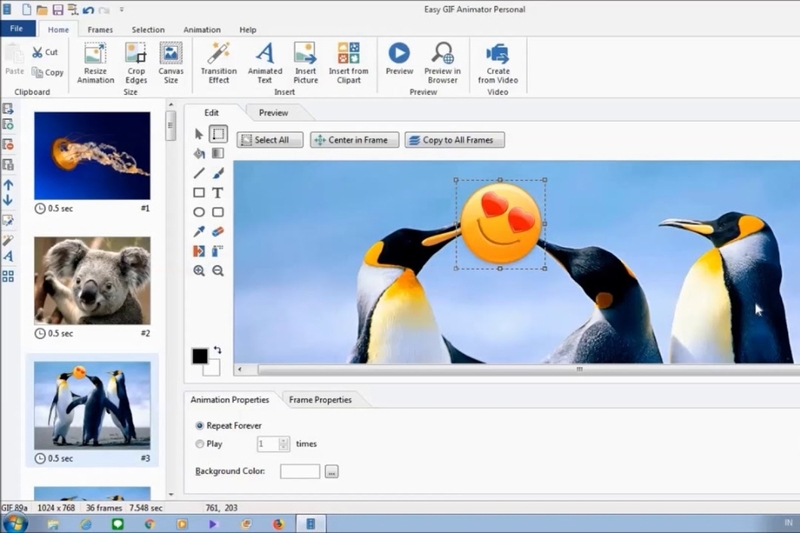Switch to the Frames ribbon tab
Viewport: 800px width, 533px height.
(x=100, y=30)
